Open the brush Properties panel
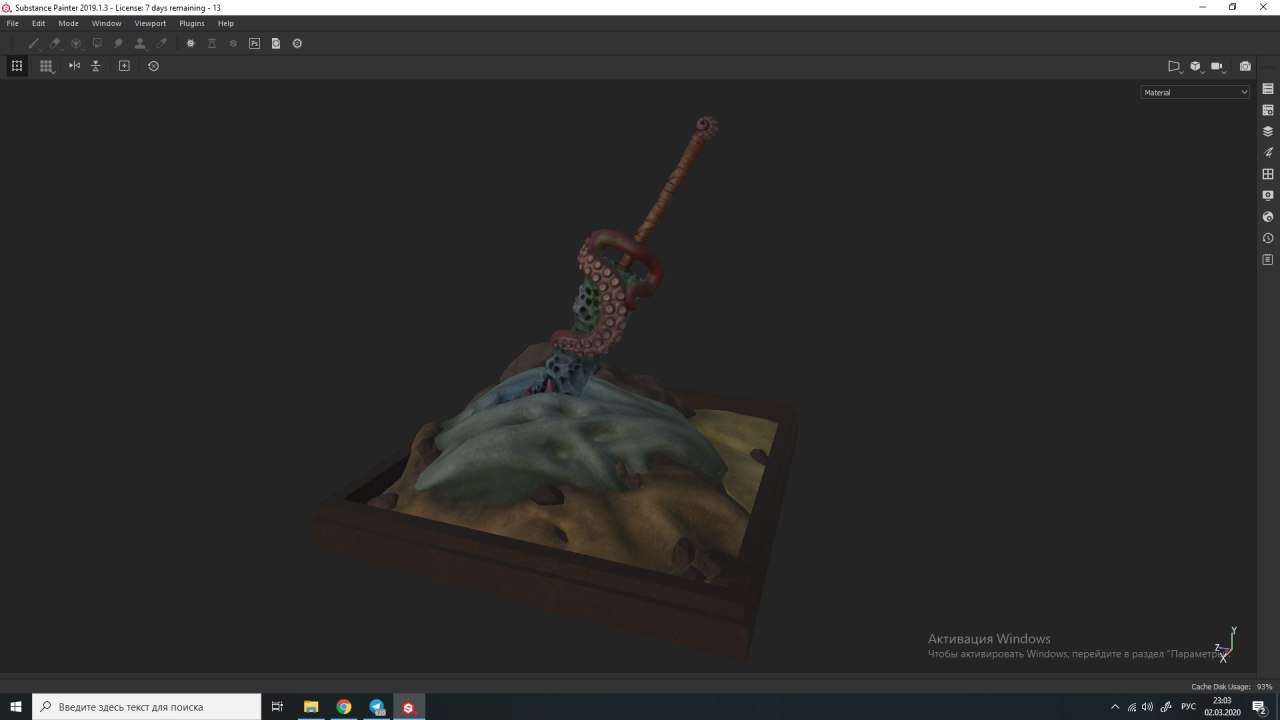 point(1268,153)
